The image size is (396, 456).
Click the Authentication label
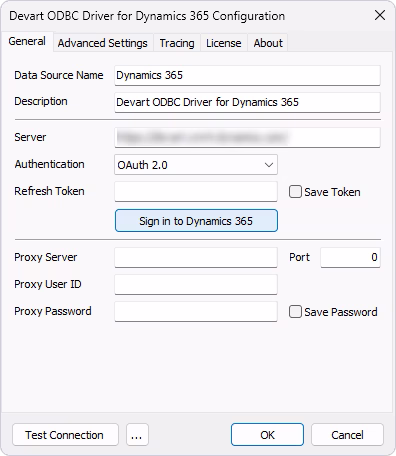(x=49, y=164)
